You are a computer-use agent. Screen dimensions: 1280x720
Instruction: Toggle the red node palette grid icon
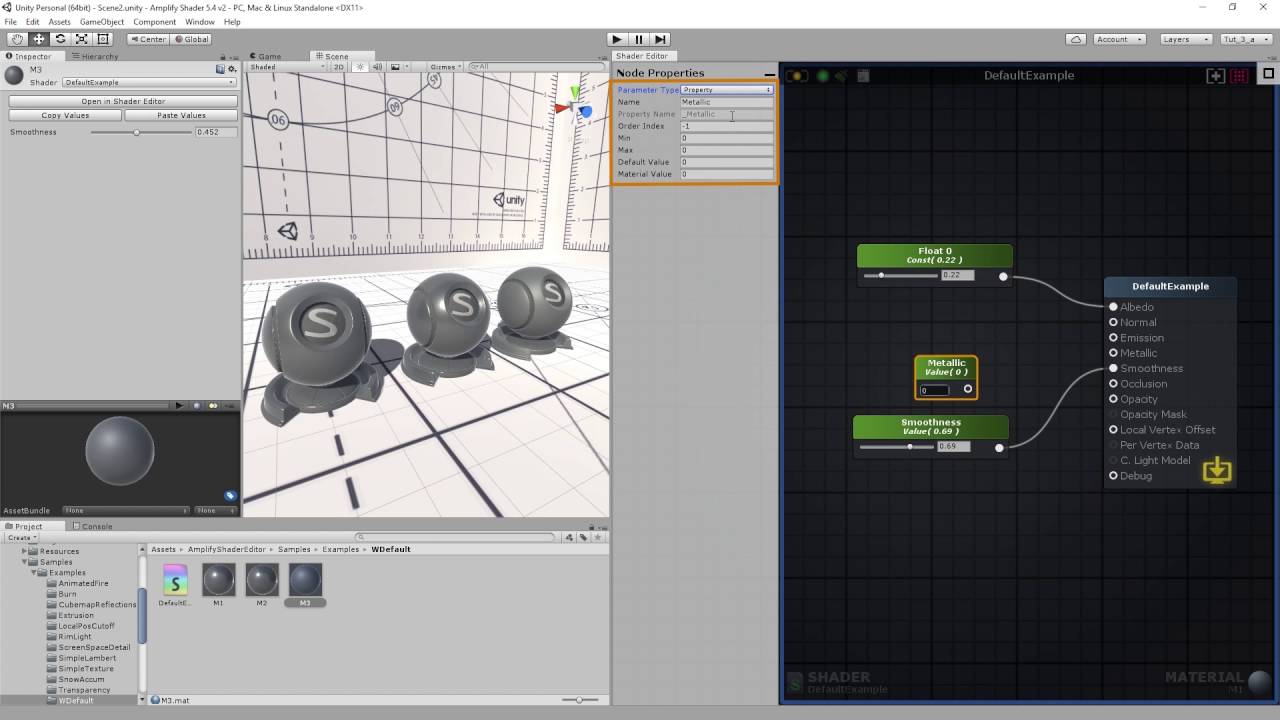point(1240,75)
